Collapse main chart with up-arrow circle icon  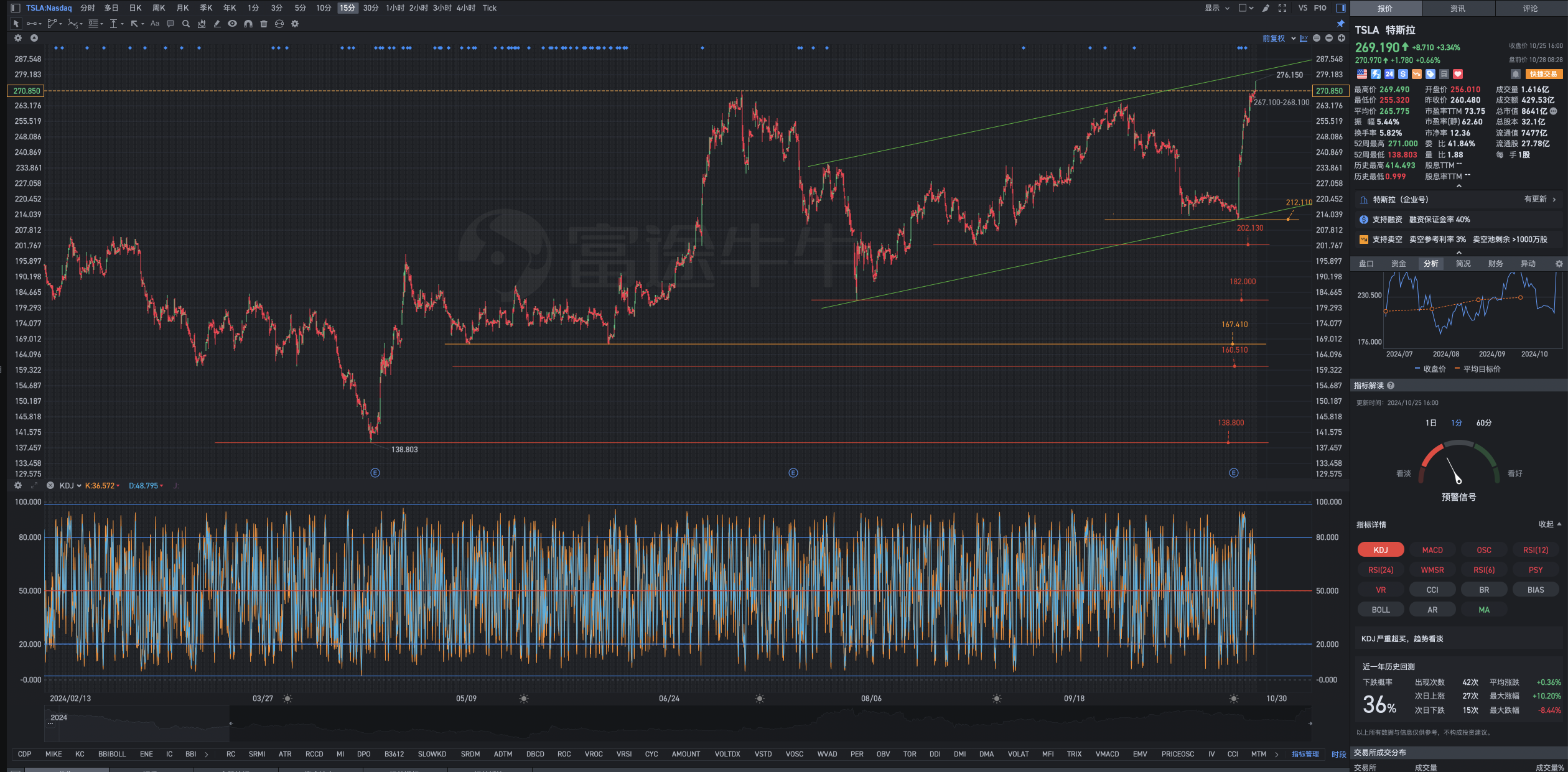click(x=34, y=38)
